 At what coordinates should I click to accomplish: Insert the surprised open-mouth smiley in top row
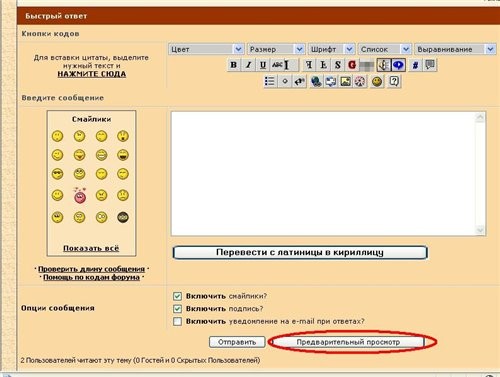click(x=123, y=136)
